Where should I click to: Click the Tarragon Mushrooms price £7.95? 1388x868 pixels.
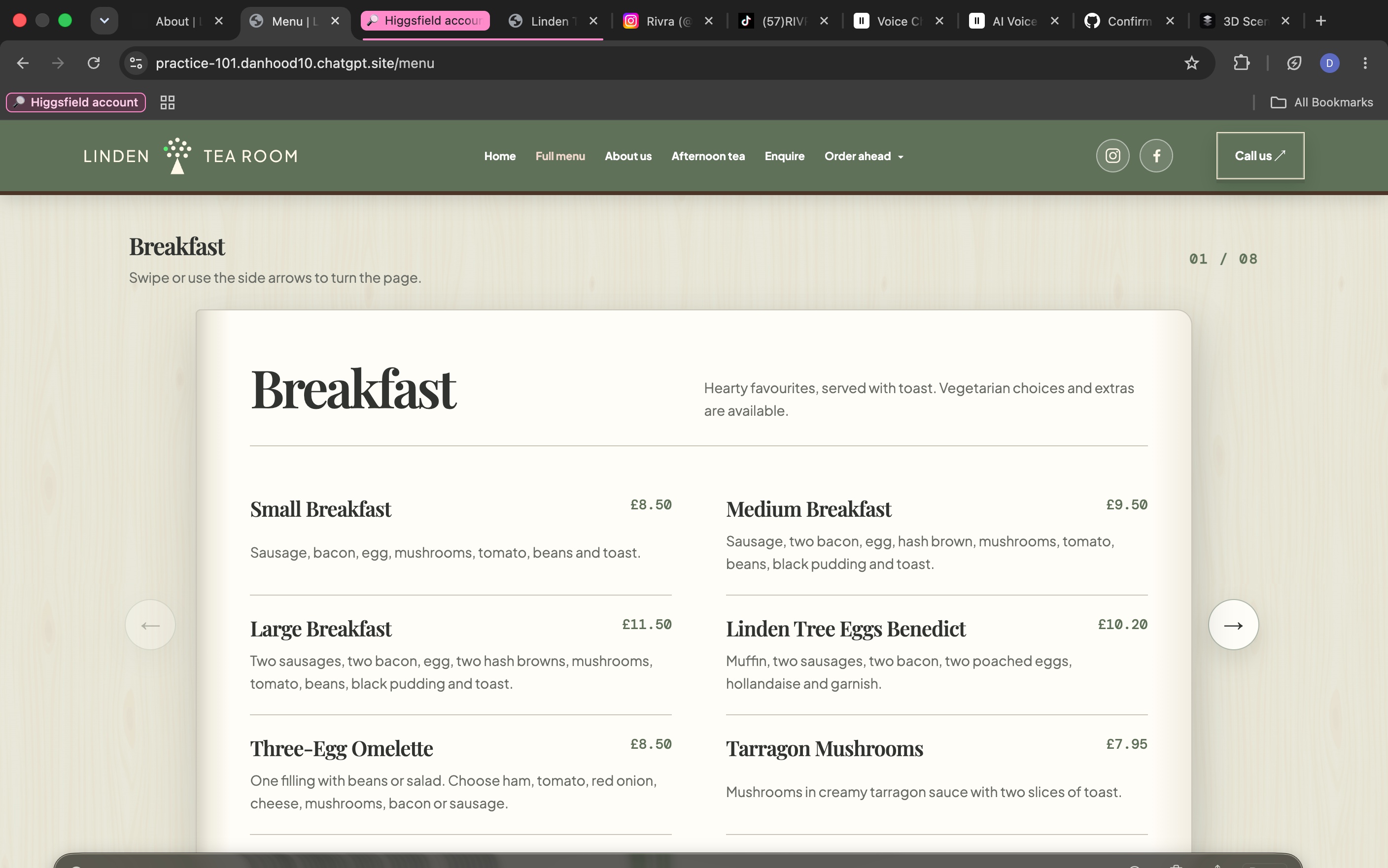tap(1126, 744)
